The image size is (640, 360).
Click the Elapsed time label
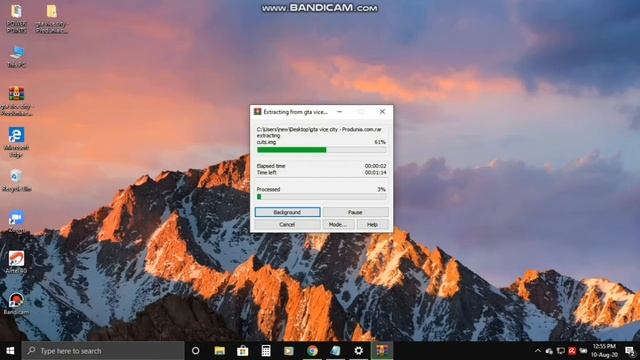point(271,166)
